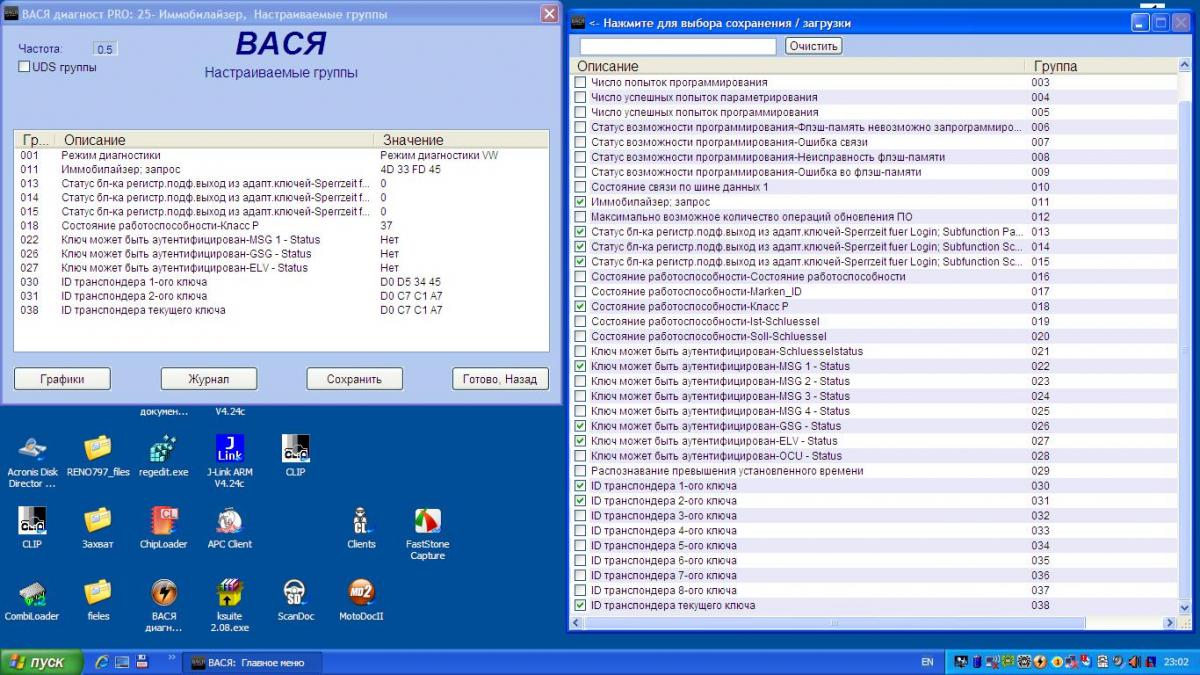
Task: Click the EN language indicator in the taskbar
Action: (x=927, y=662)
